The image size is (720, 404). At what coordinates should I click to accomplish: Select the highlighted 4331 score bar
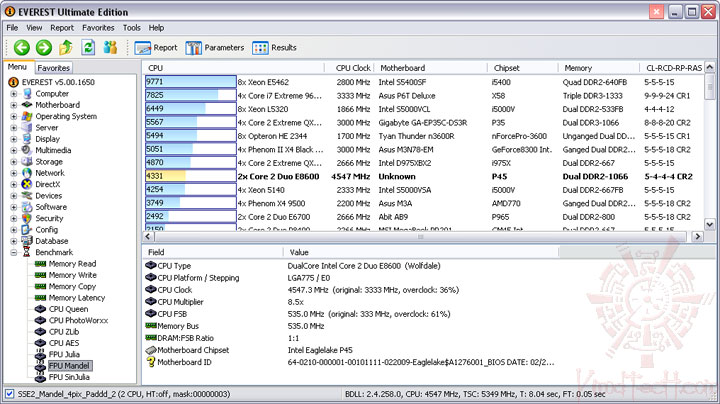pos(191,176)
